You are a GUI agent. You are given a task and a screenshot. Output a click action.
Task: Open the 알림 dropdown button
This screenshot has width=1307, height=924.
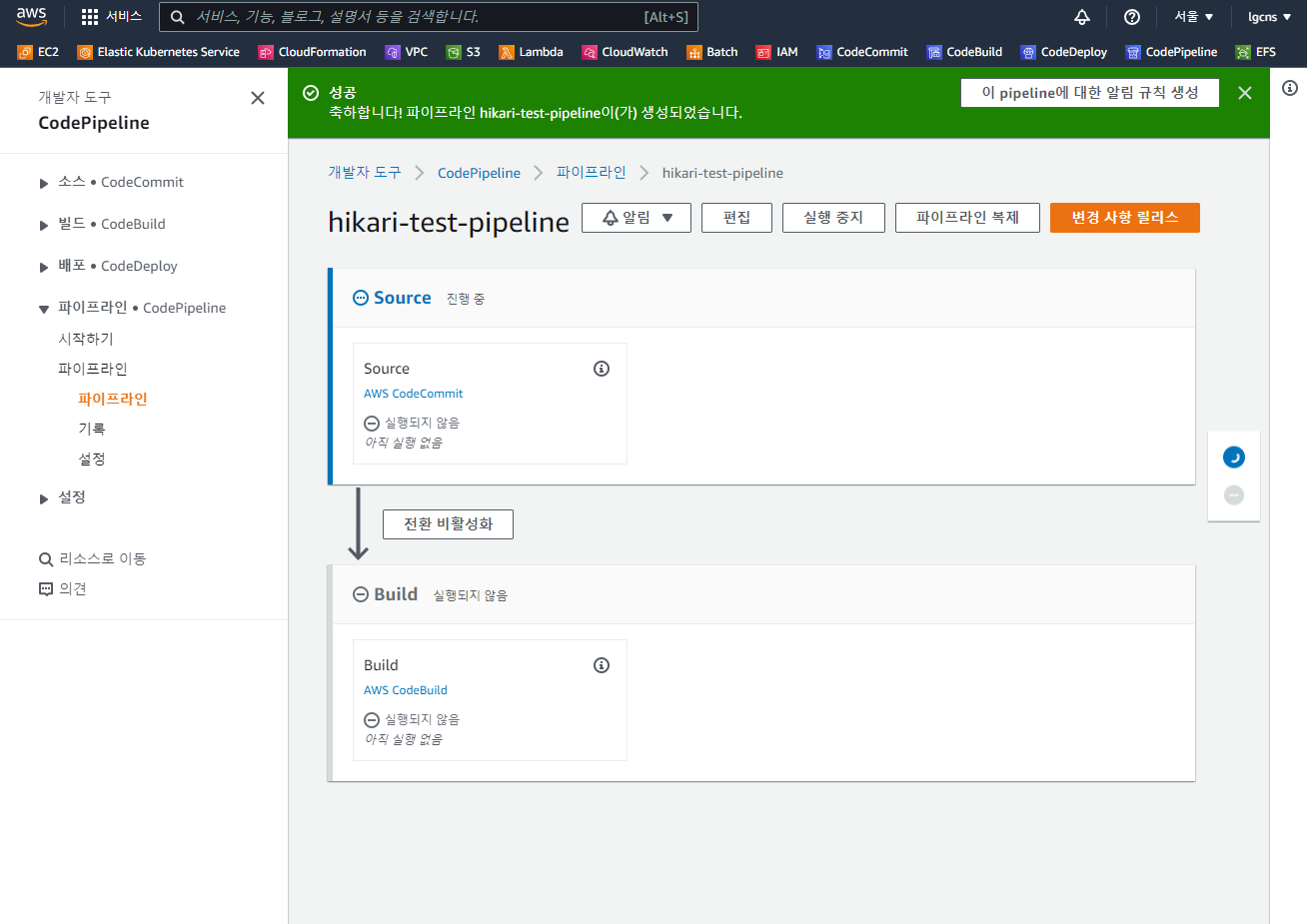tap(637, 218)
